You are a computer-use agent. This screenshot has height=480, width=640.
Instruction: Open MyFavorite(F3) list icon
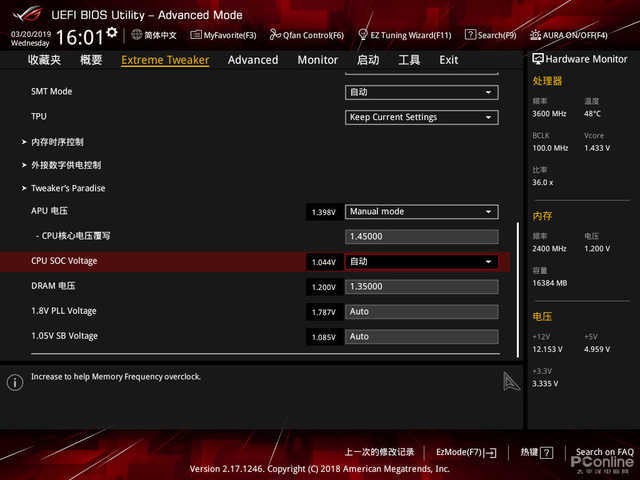(x=196, y=35)
